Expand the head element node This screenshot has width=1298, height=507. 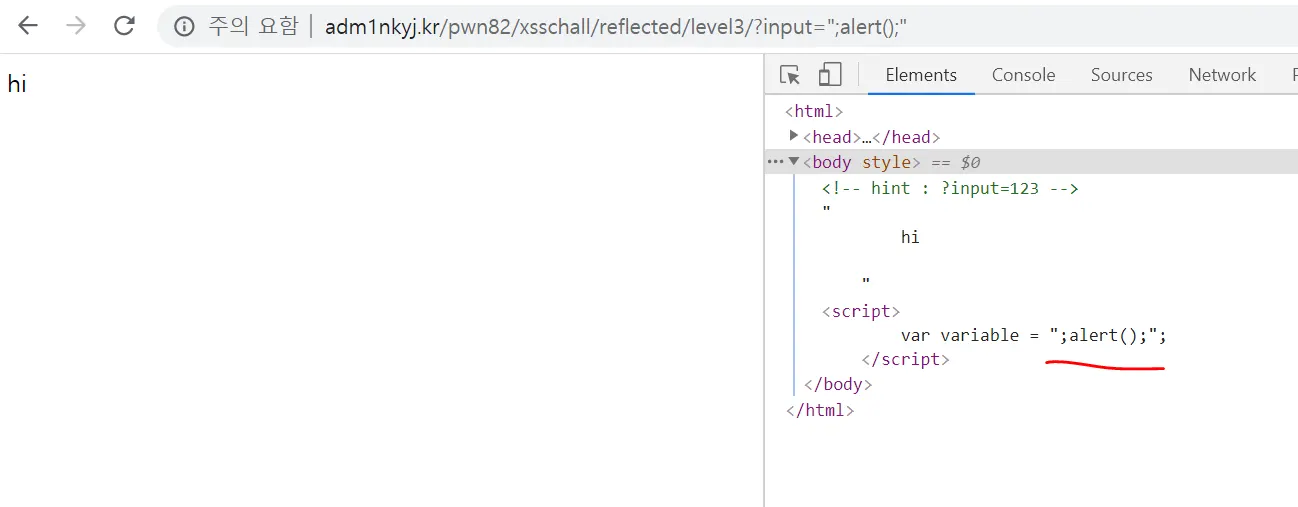coord(794,136)
